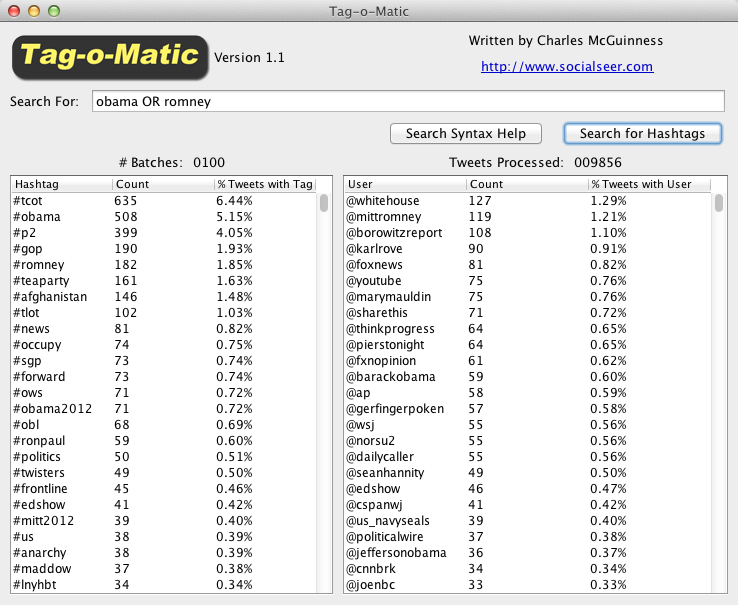Select the @politicalwire user row
The height and width of the screenshot is (605, 738).
528,537
